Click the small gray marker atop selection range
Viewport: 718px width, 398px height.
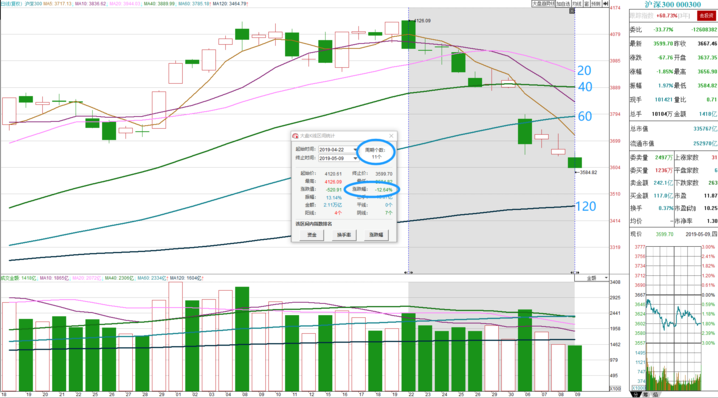pos(572,11)
